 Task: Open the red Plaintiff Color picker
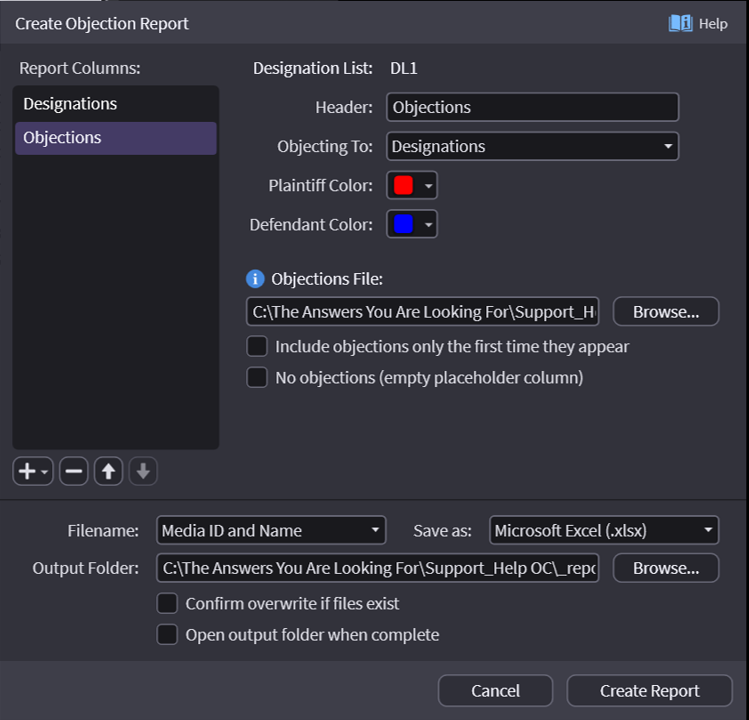(412, 186)
